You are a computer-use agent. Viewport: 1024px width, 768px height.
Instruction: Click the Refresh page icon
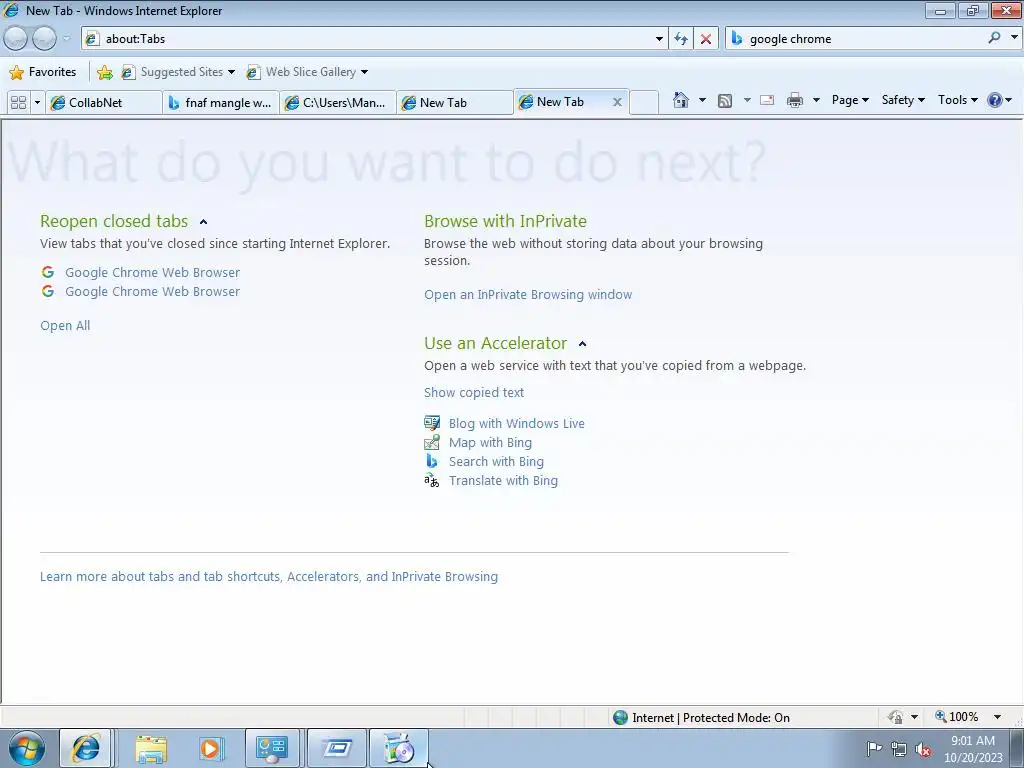click(681, 39)
